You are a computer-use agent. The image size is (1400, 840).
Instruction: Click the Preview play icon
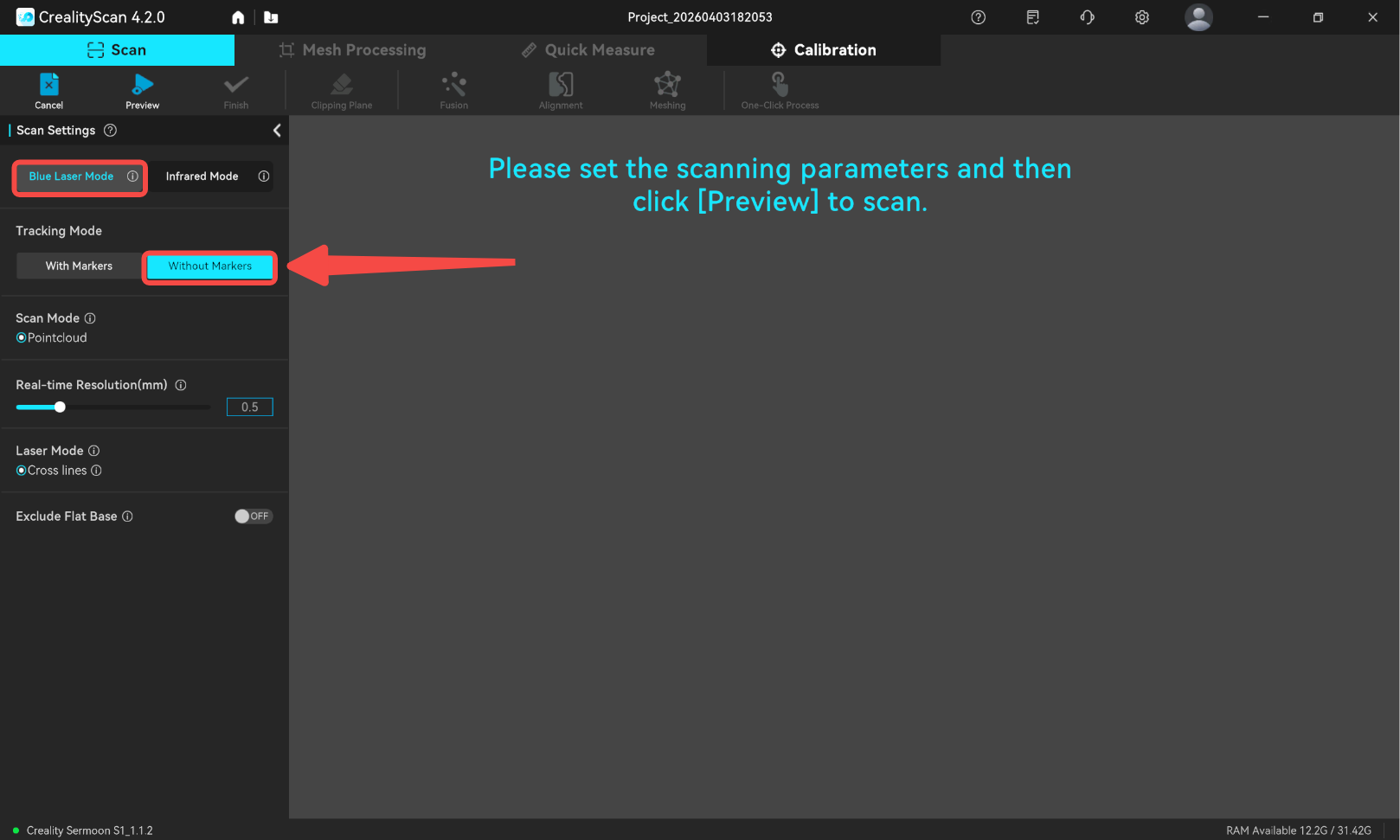(x=142, y=86)
